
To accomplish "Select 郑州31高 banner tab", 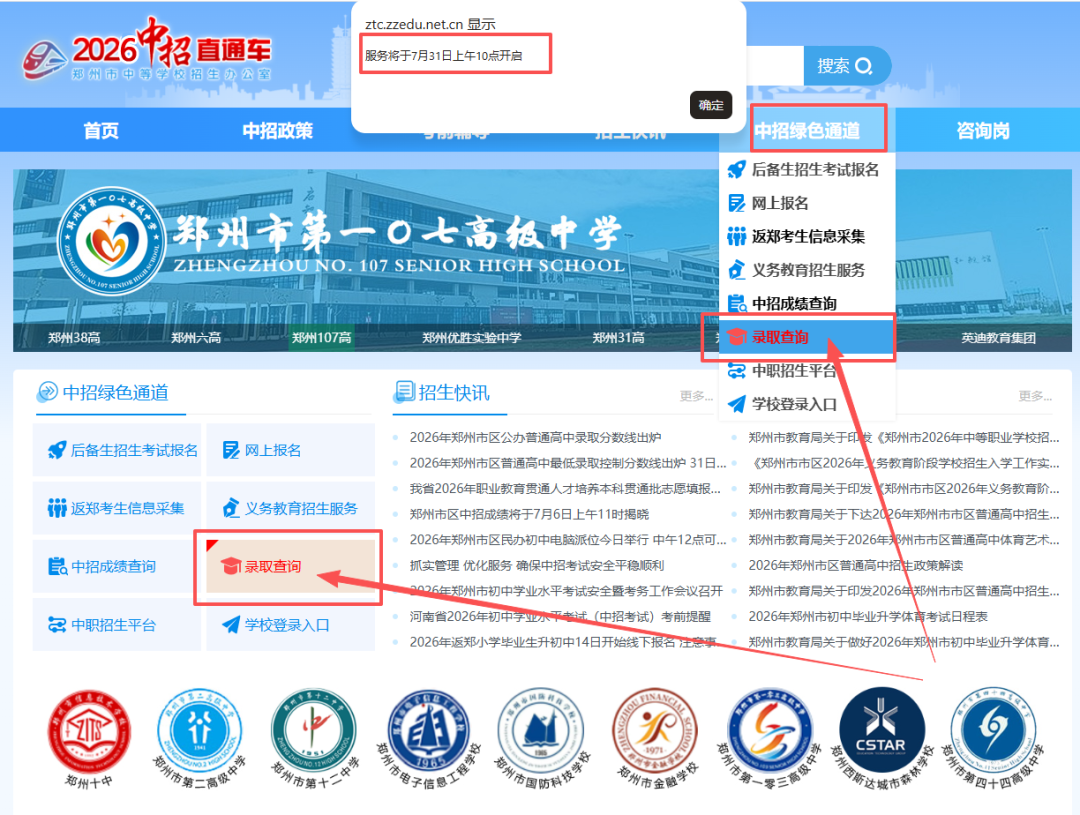I will tap(619, 338).
